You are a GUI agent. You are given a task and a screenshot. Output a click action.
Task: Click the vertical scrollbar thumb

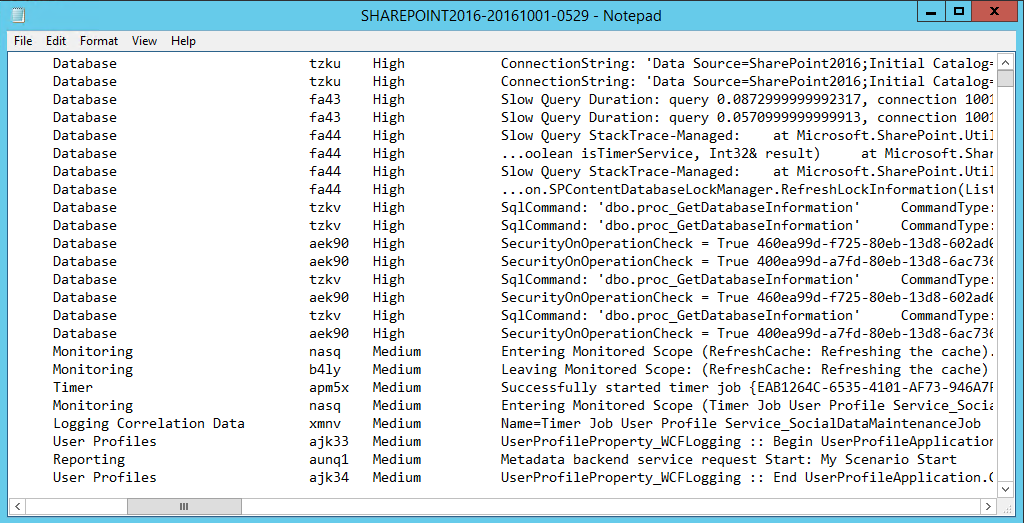1004,80
